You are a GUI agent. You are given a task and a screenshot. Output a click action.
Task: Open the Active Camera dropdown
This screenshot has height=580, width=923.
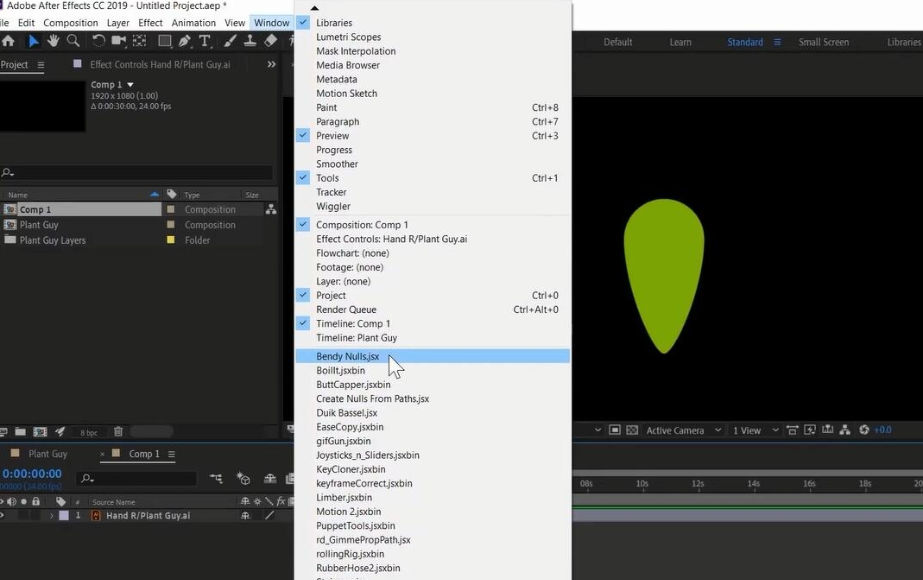point(683,430)
